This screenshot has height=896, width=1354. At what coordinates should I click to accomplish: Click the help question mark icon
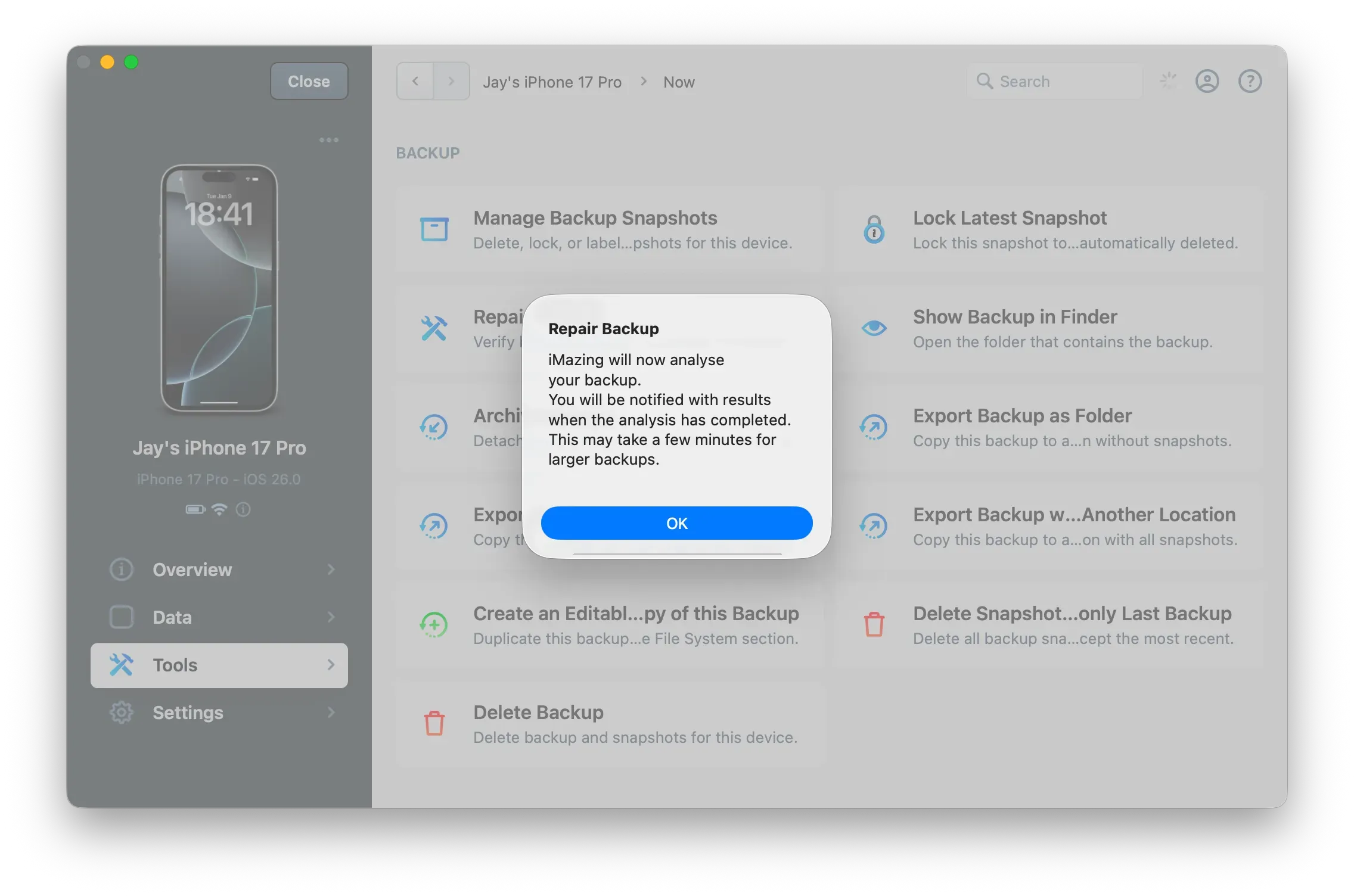[x=1250, y=81]
